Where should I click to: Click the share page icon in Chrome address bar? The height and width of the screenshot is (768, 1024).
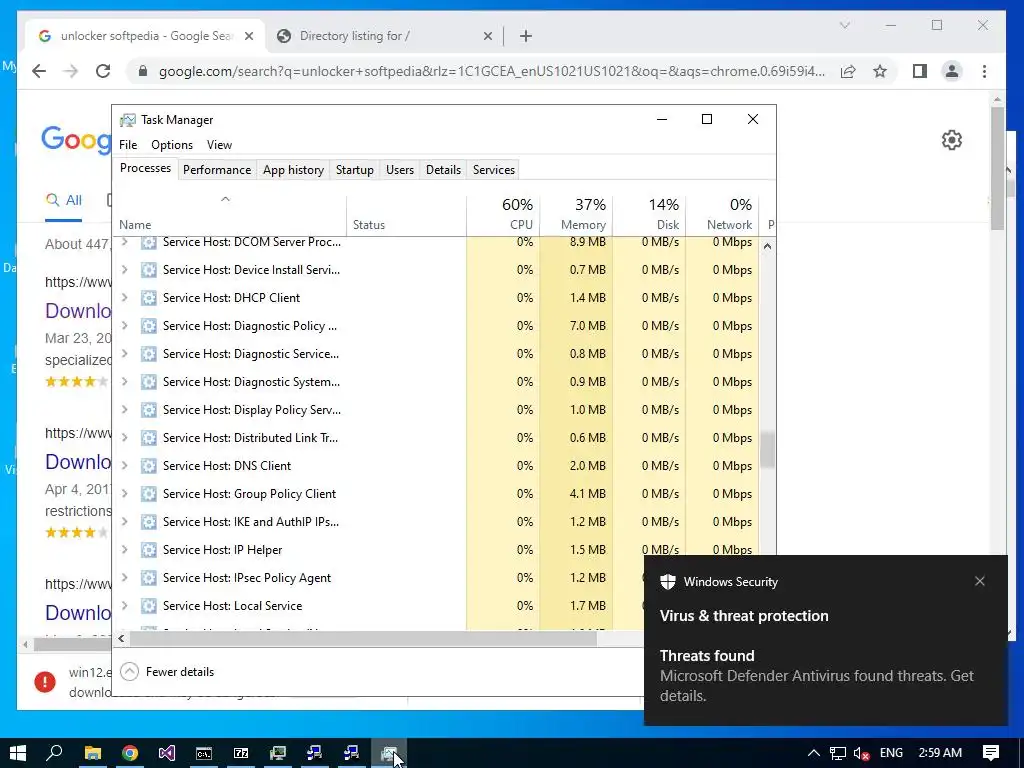pyautogui.click(x=848, y=71)
